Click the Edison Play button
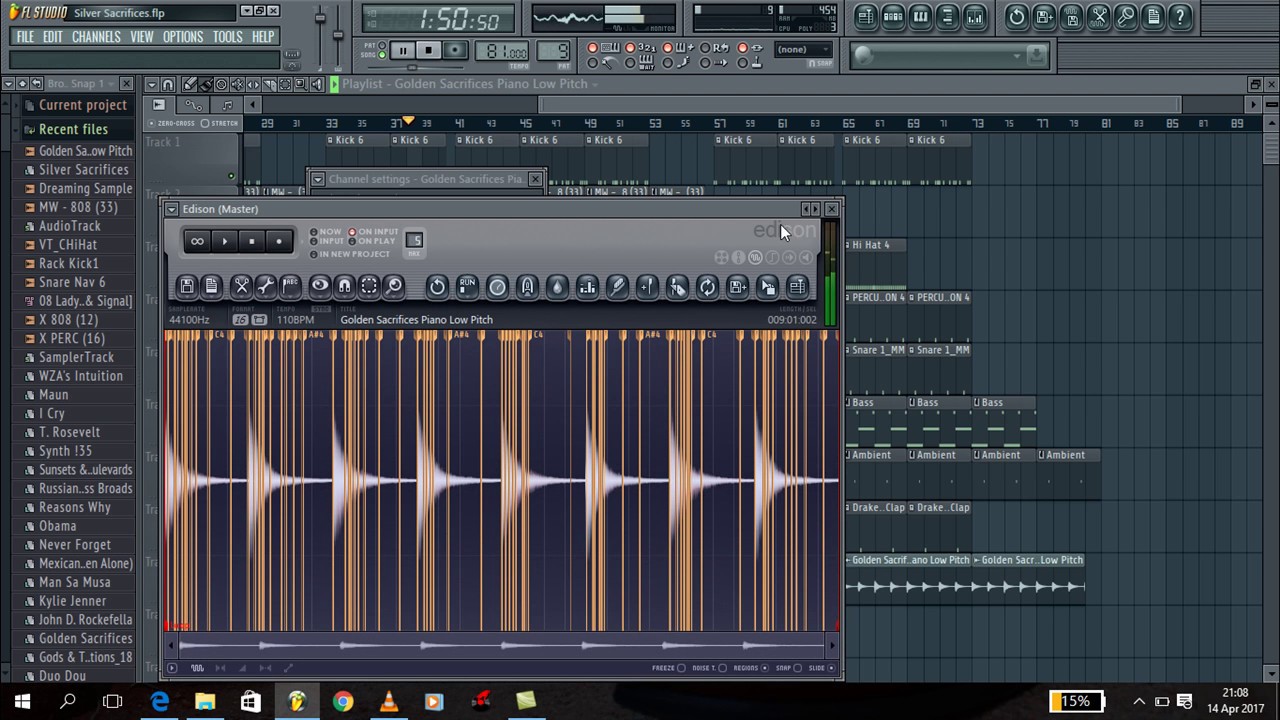 [224, 241]
